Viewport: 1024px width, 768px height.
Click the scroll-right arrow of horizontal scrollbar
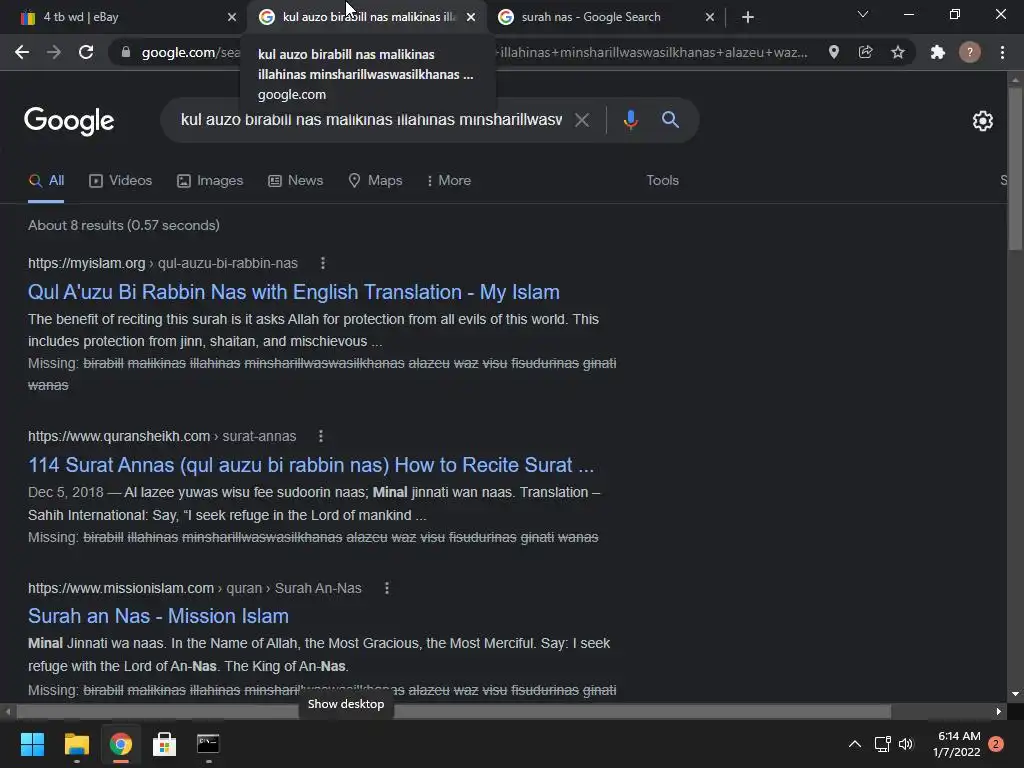999,711
